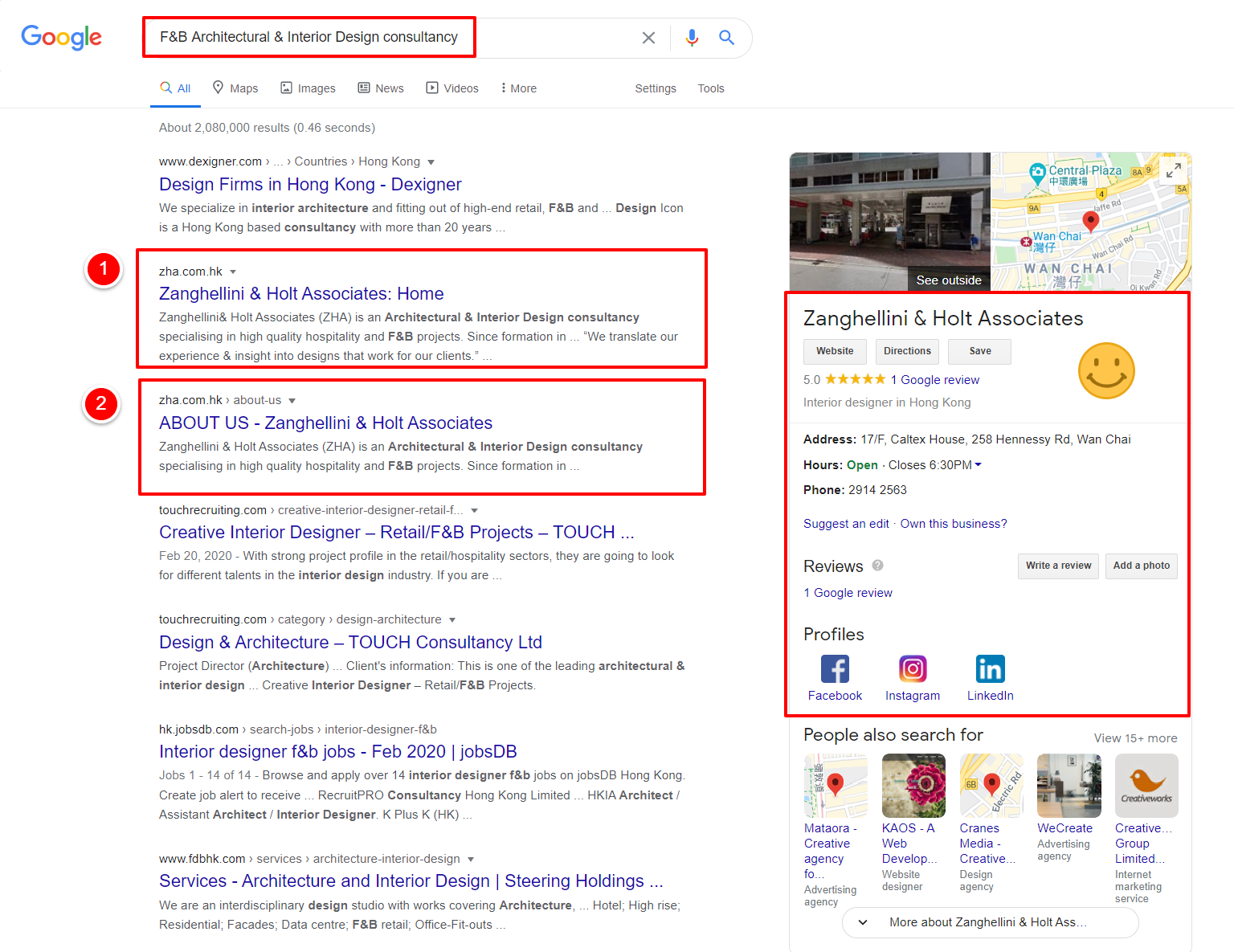Click Own this business? link
The width and height of the screenshot is (1234, 952).
pyautogui.click(x=954, y=524)
